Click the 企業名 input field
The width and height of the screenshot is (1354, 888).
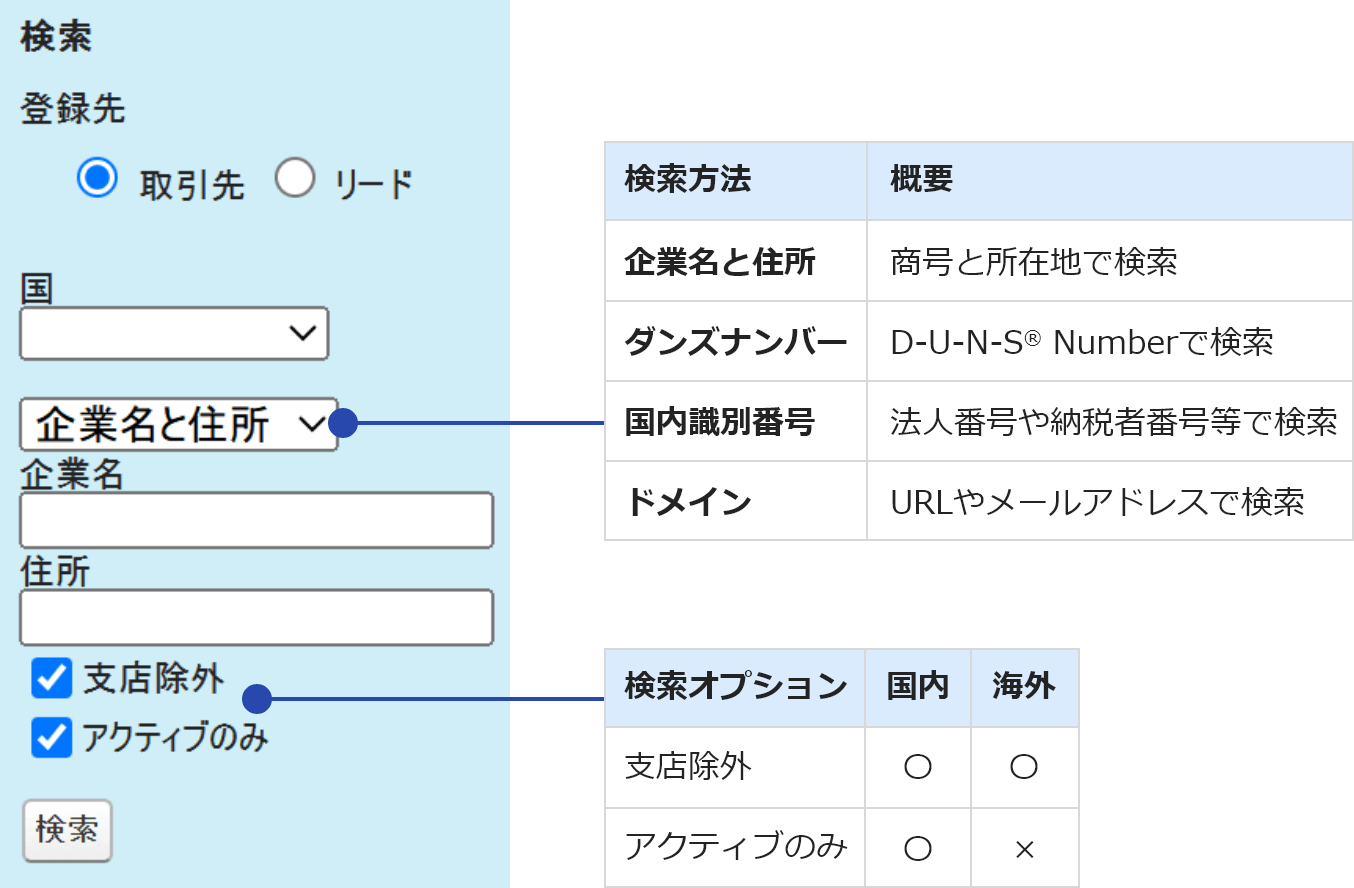(x=257, y=520)
